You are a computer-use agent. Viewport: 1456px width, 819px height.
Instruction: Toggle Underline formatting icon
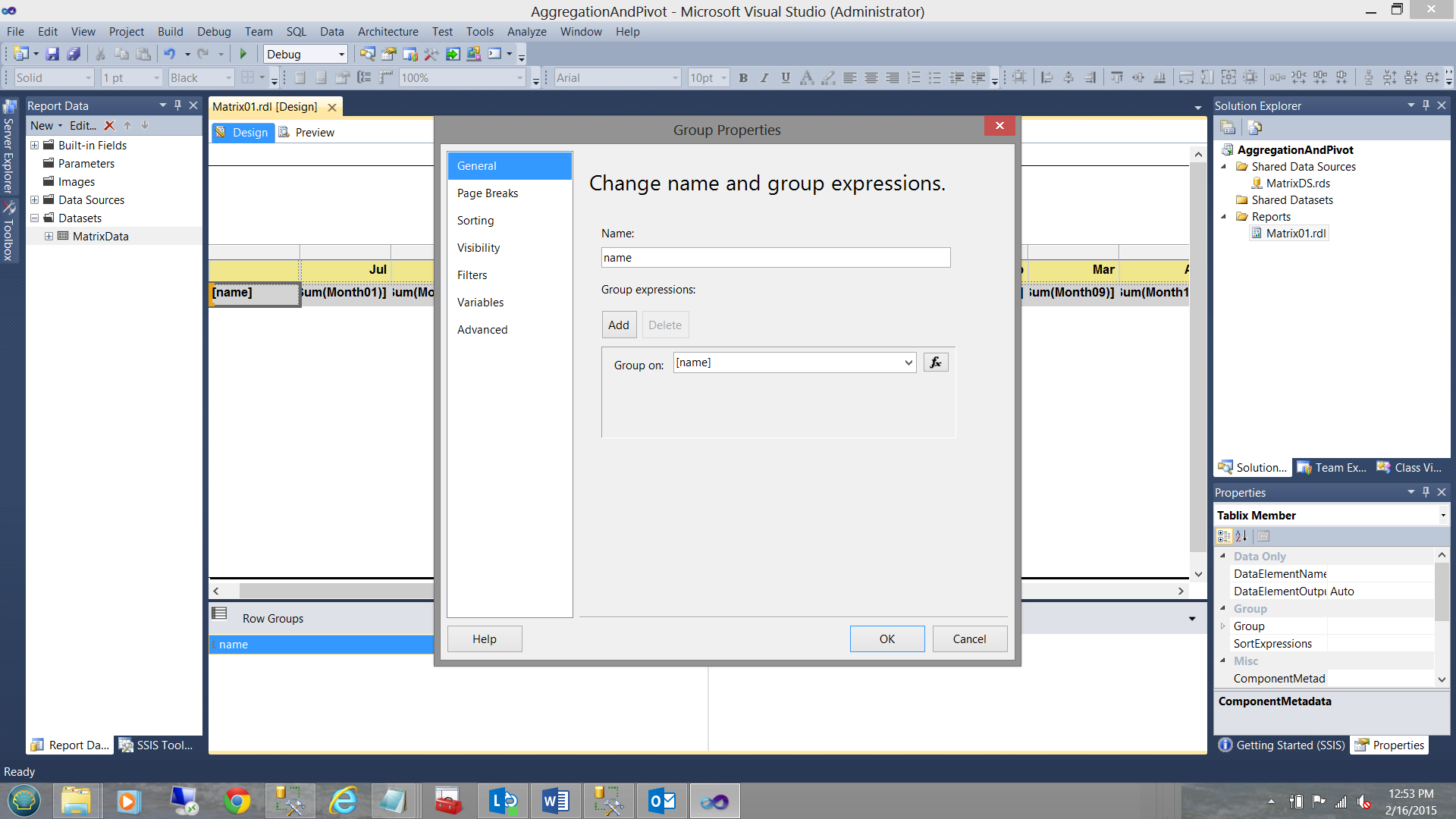pos(786,77)
